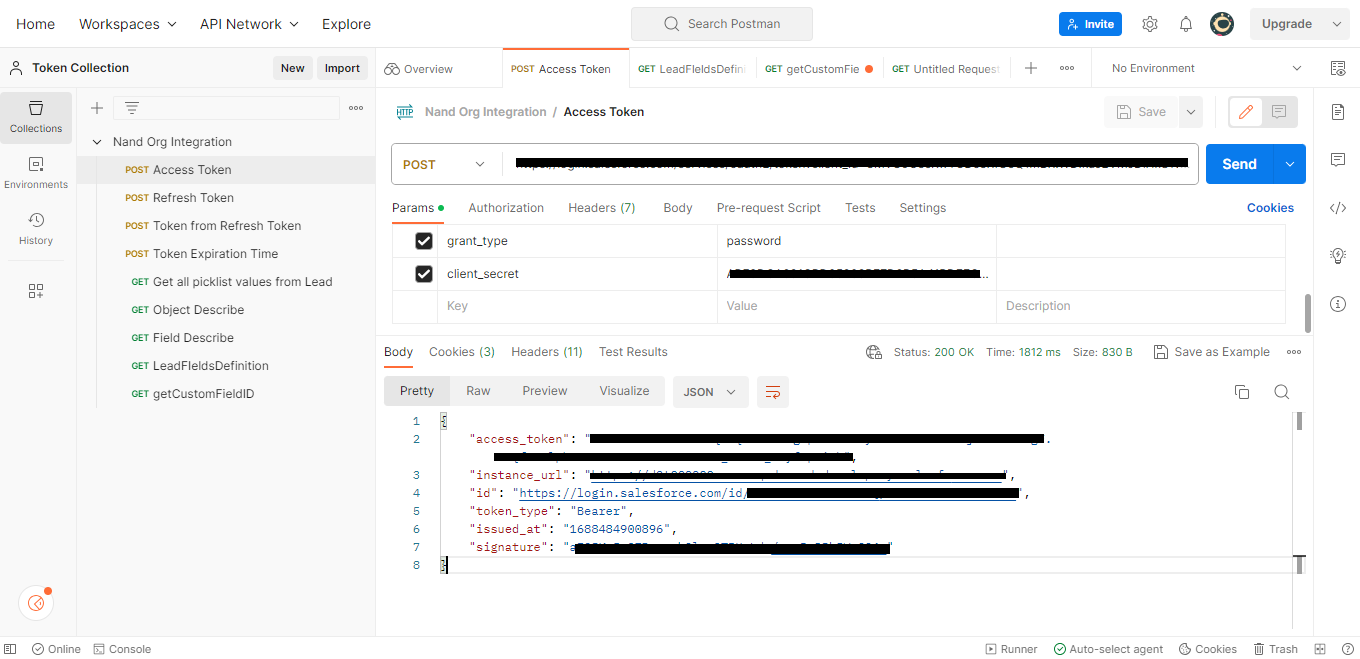1360x659 pixels.
Task: Toggle response line wrap icon
Action: (x=773, y=392)
